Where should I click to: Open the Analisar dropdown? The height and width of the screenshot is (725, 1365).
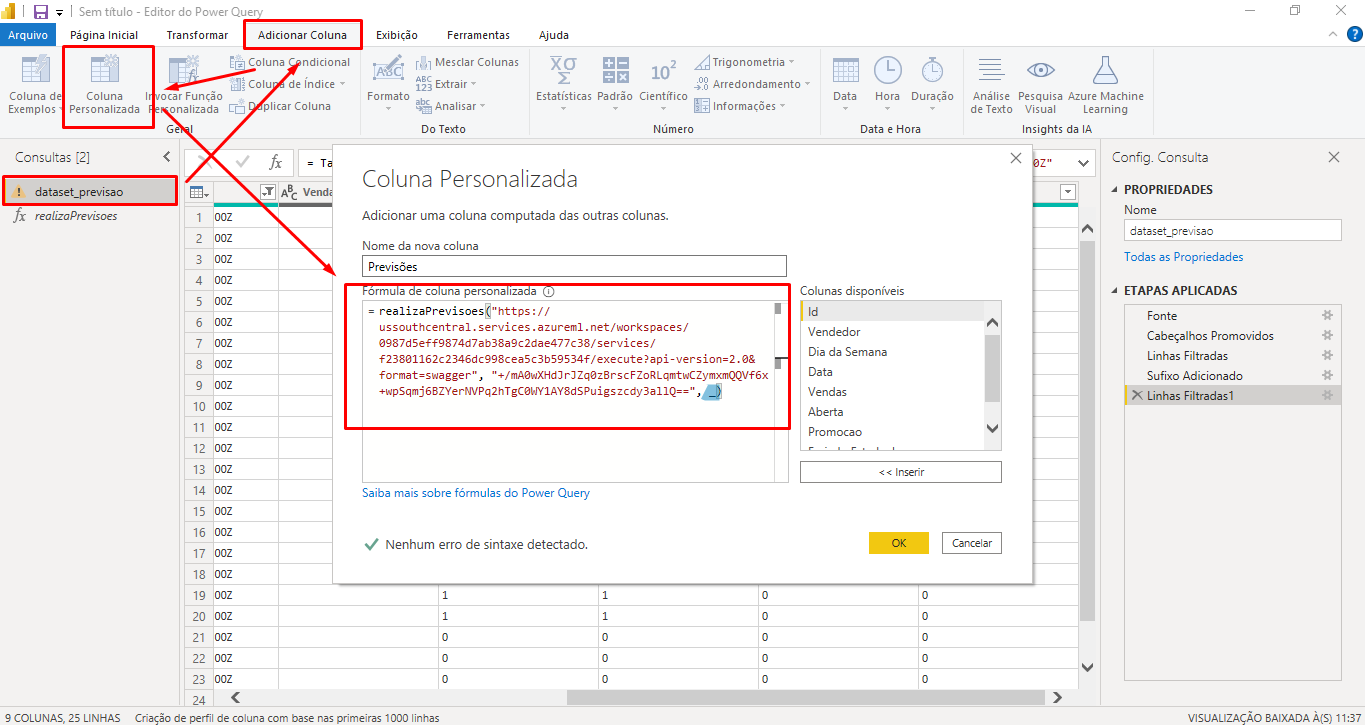450,106
